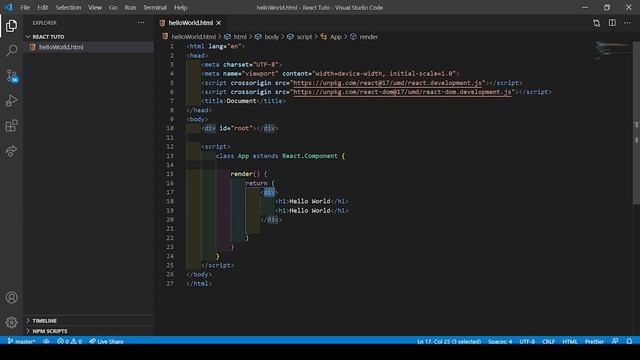
Task: Open editor More Actions ellipsis
Action: 627,23
